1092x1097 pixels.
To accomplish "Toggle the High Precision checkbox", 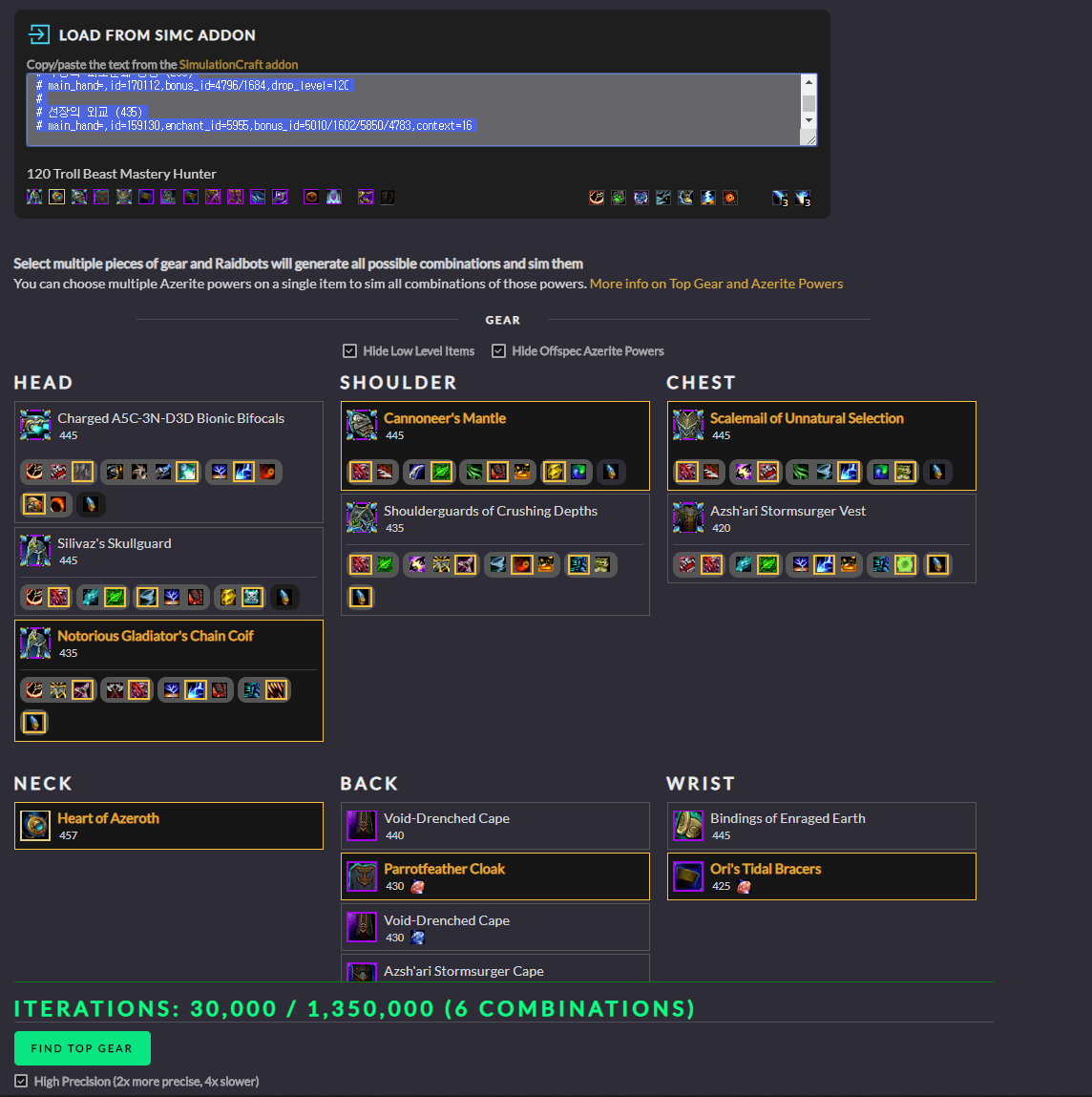I will tap(21, 1081).
